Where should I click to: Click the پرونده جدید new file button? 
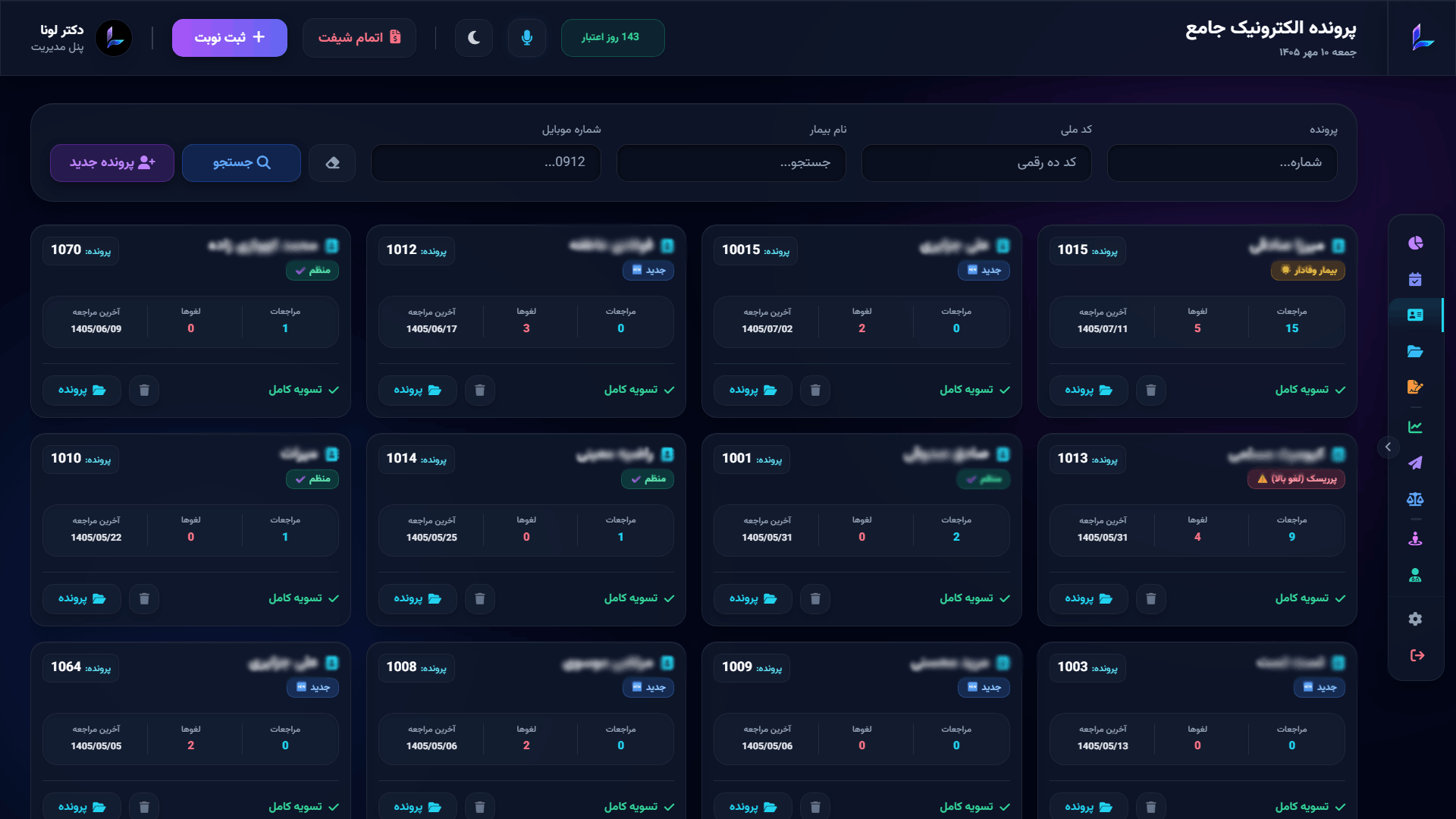click(x=112, y=163)
